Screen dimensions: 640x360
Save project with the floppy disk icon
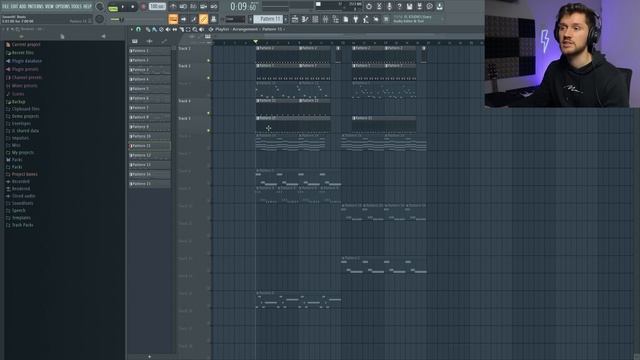pyautogui.click(x=409, y=7)
